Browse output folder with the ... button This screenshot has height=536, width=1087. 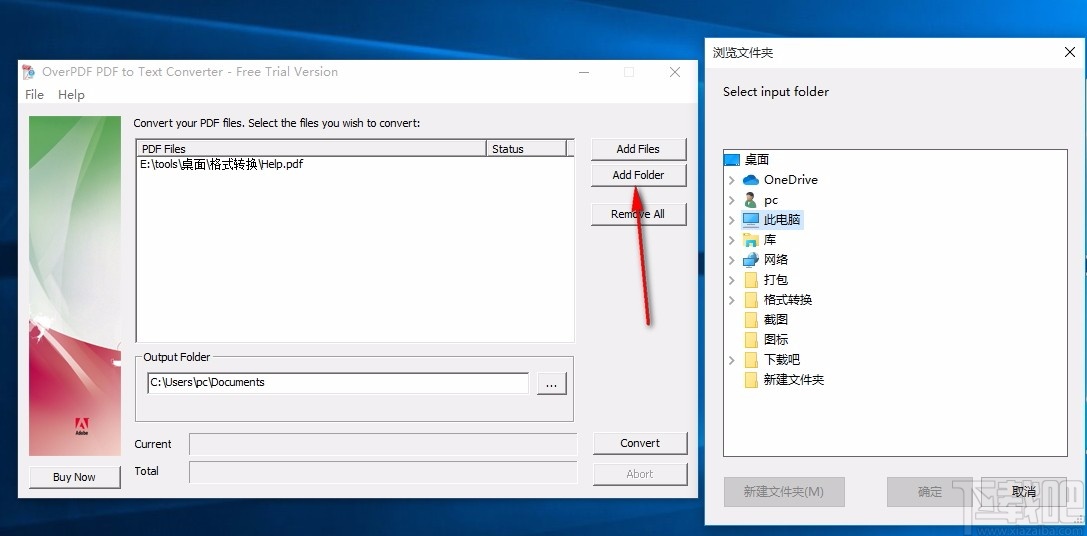point(552,383)
